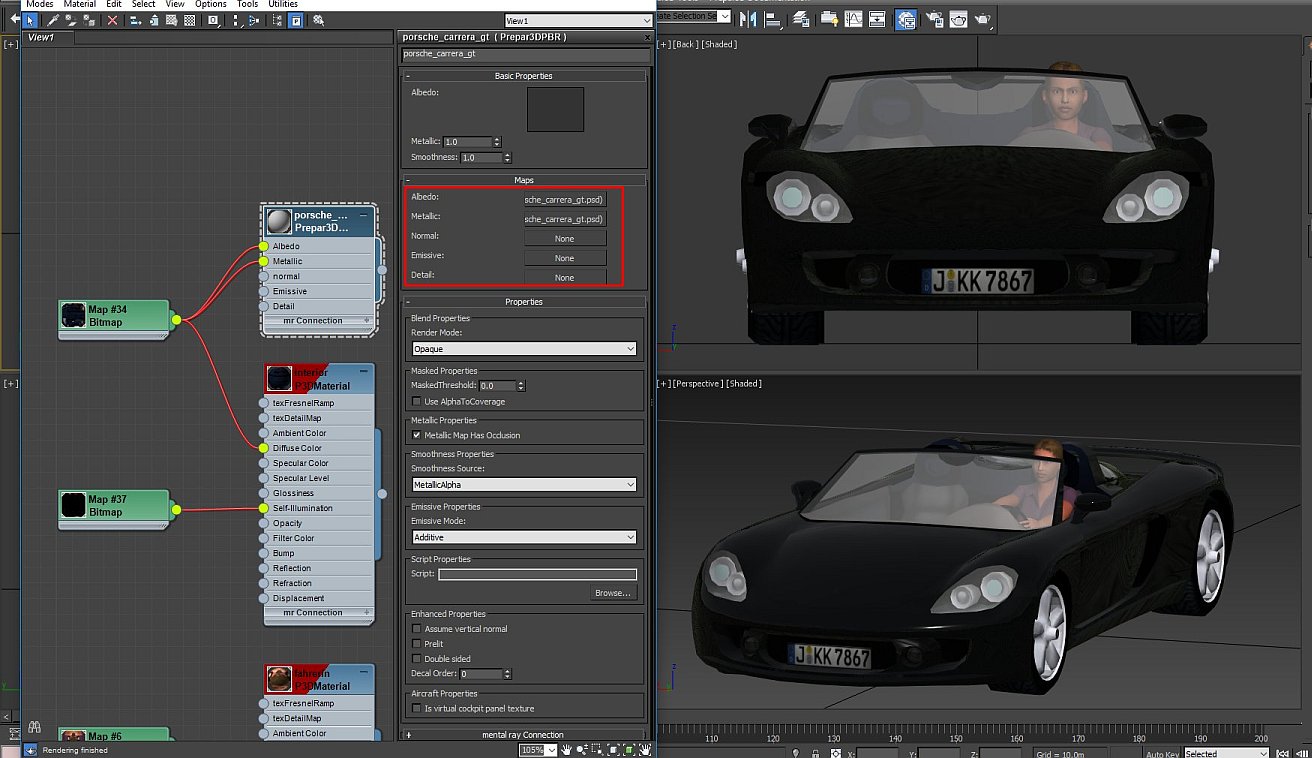Open Render Setup teapot icon
This screenshot has width=1312, height=758.
click(934, 18)
